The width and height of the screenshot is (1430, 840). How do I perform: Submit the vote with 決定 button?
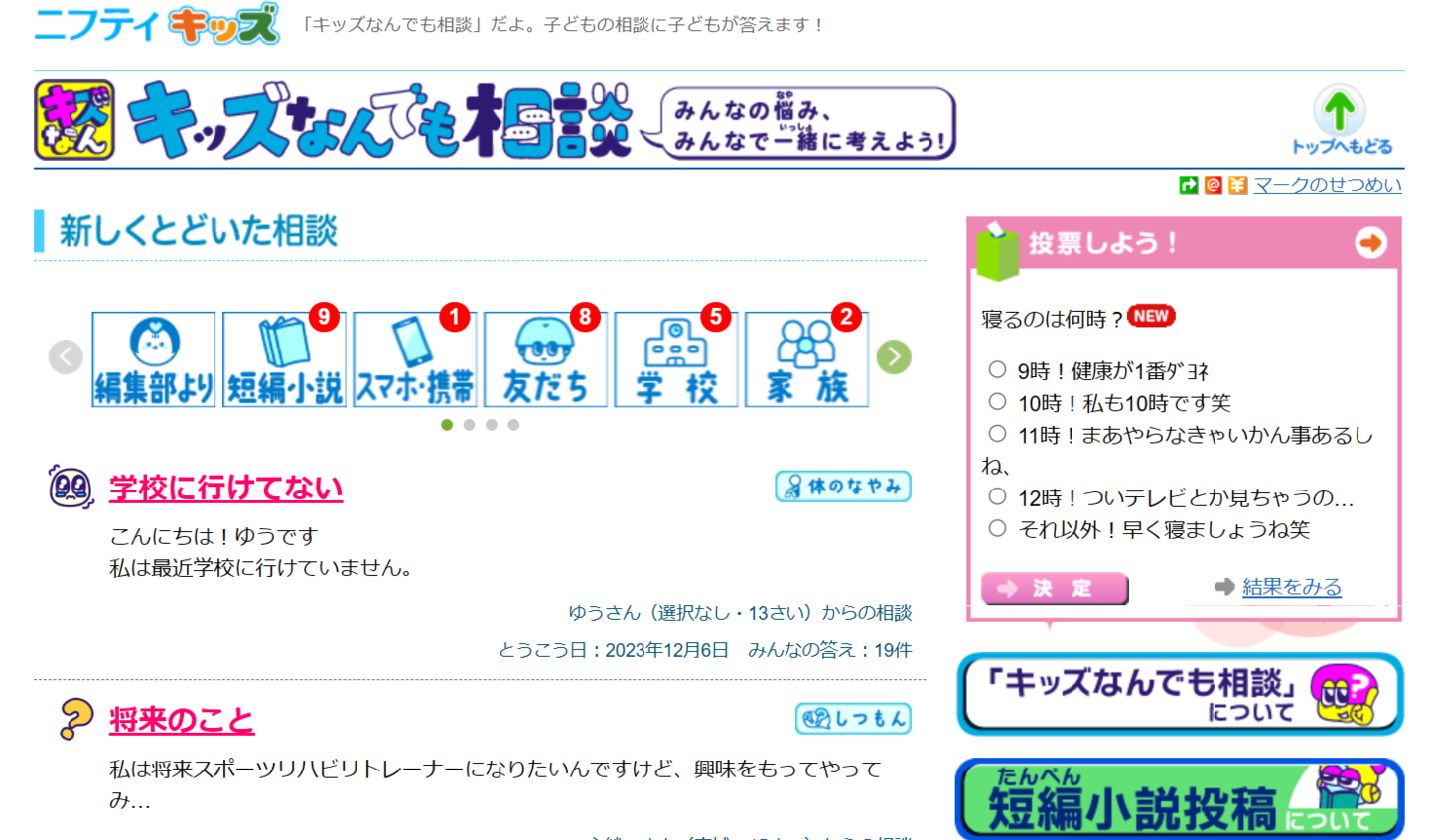[x=1055, y=588]
